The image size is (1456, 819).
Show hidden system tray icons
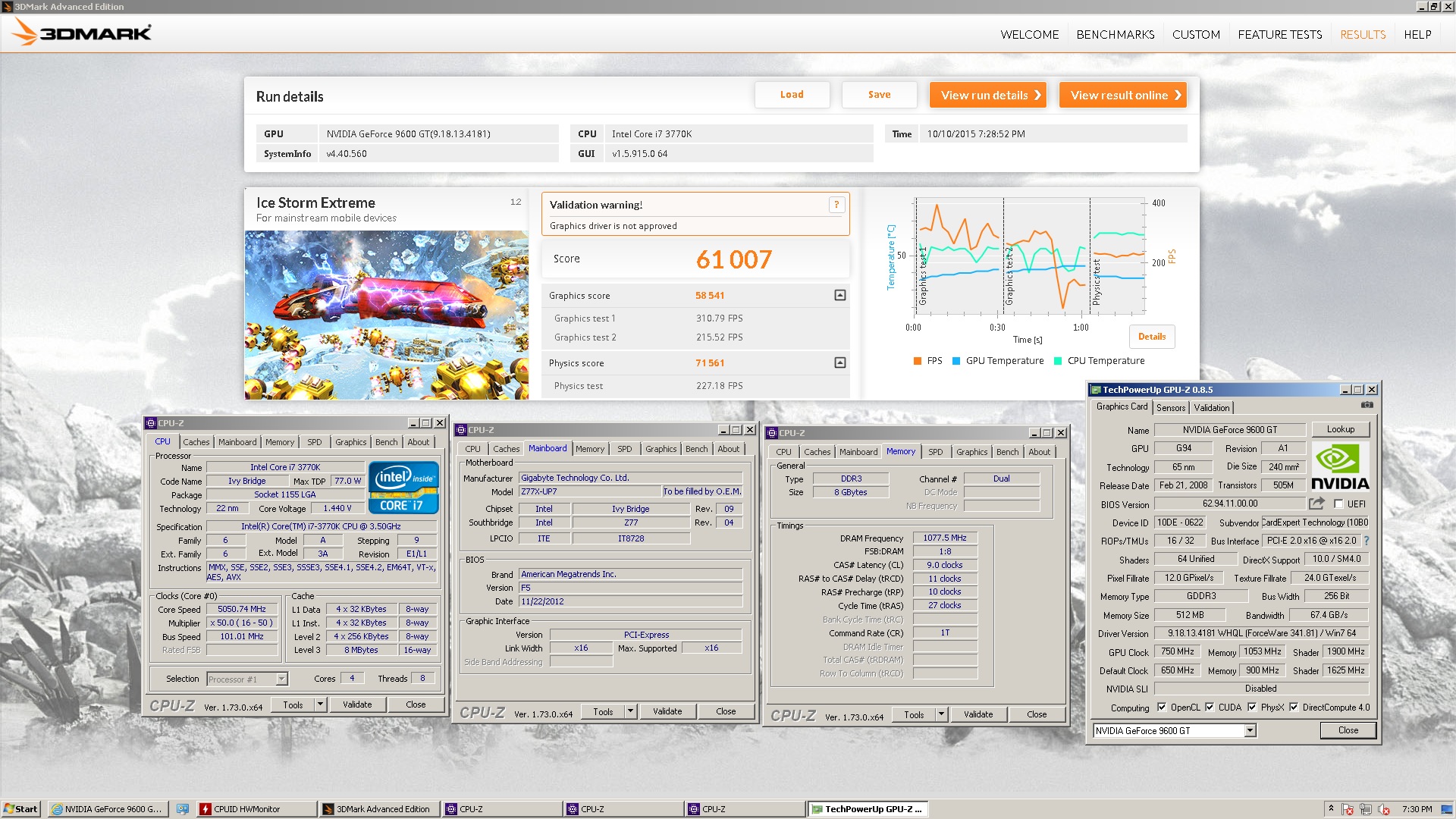(1331, 809)
